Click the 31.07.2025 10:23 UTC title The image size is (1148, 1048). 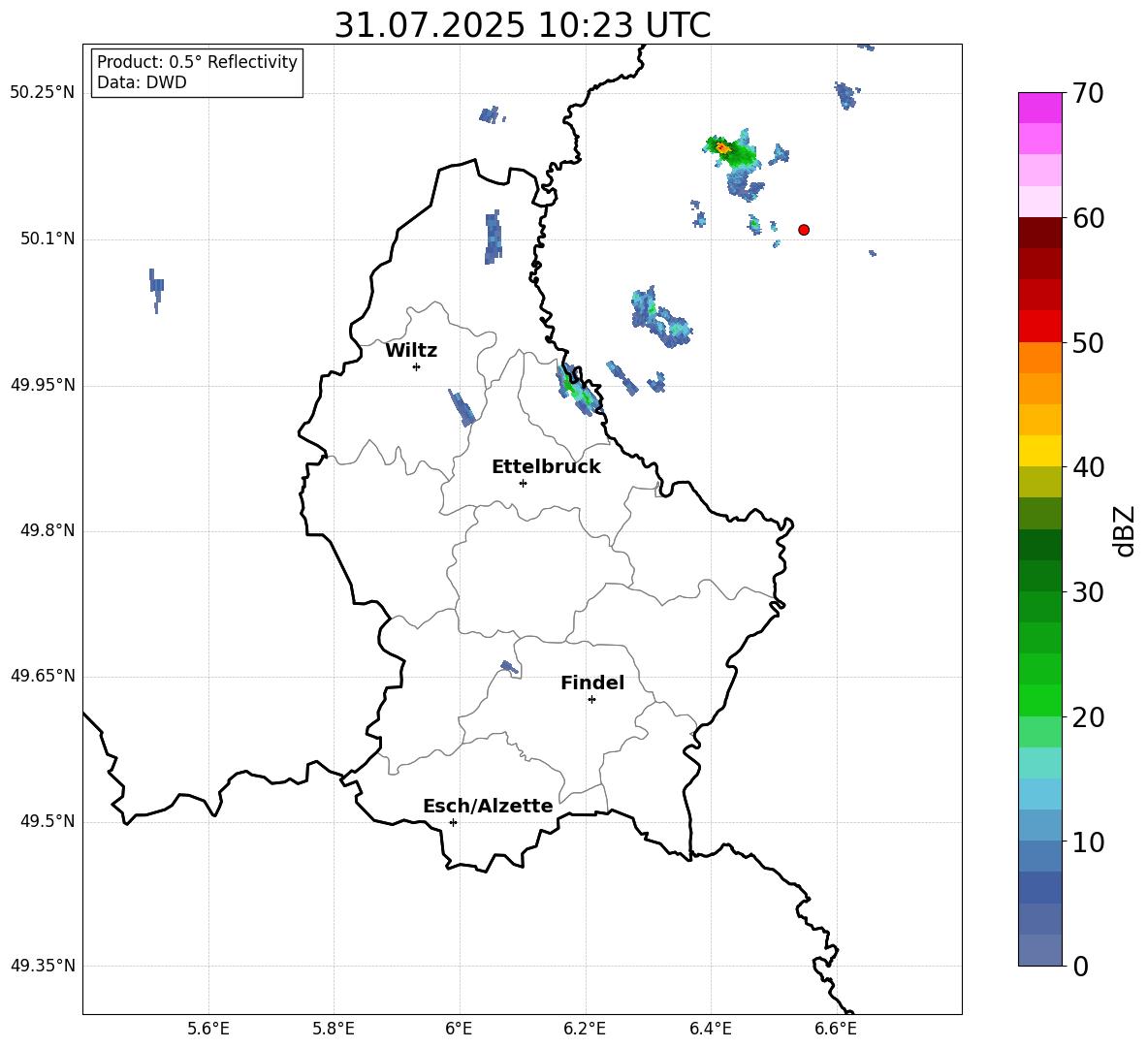tap(523, 25)
